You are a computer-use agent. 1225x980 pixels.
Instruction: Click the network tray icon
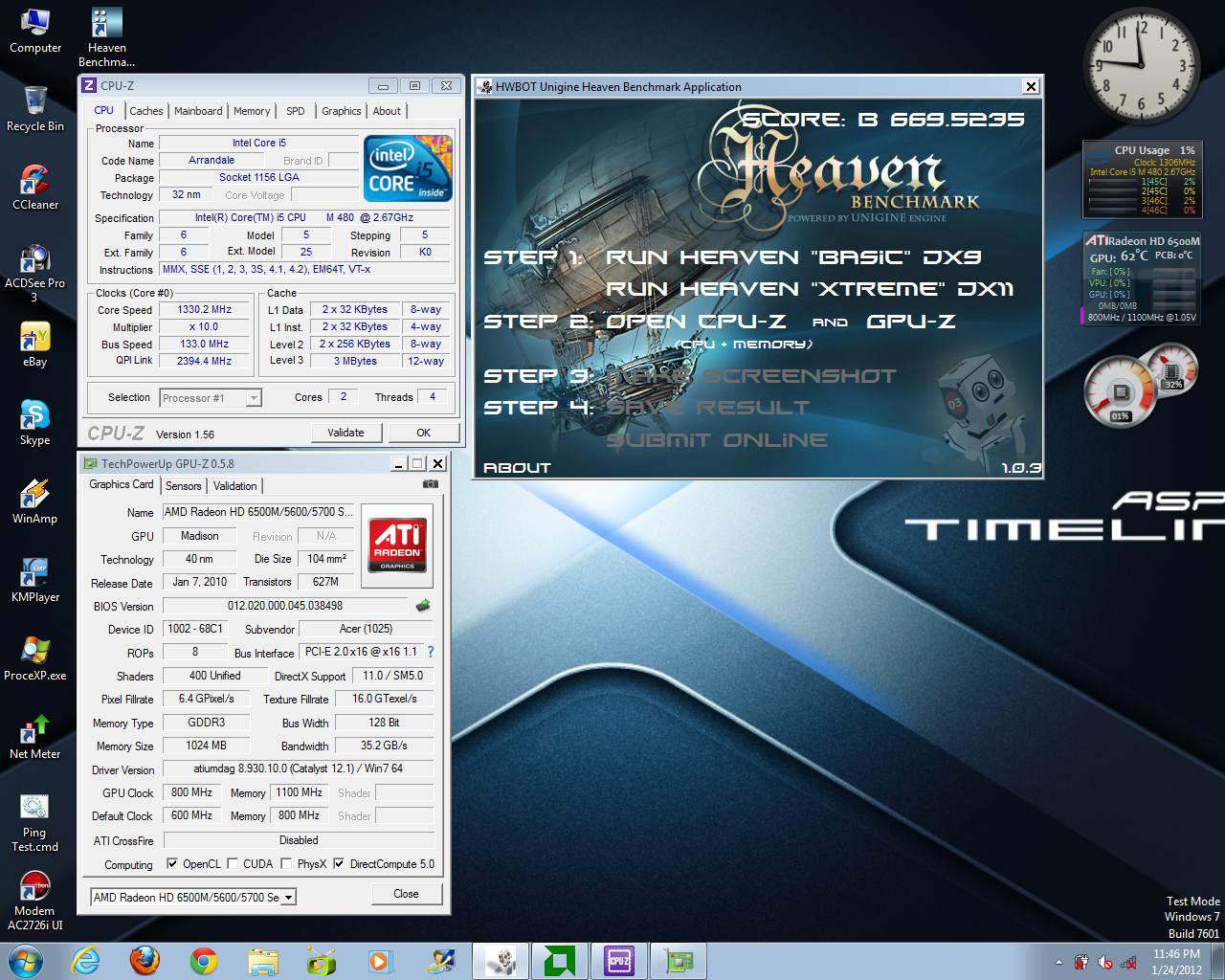pyautogui.click(x=1127, y=962)
